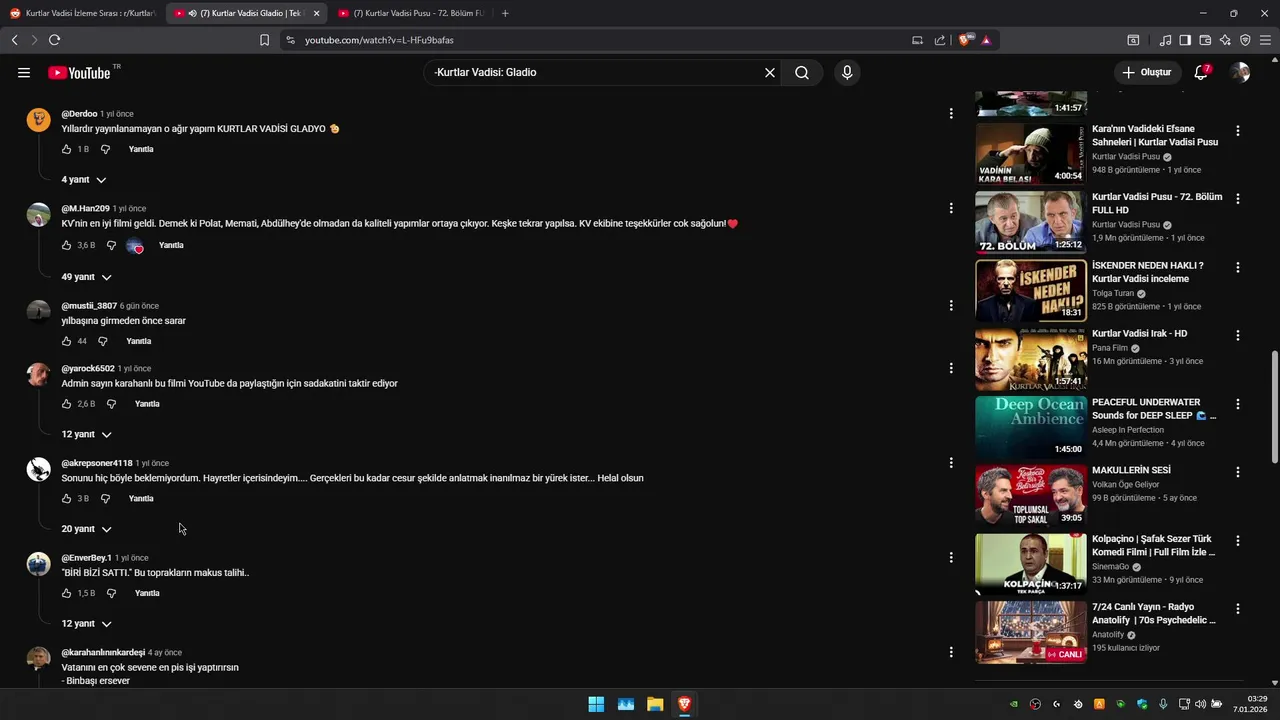Open account avatar menu
This screenshot has width=1280, height=720.
click(x=1240, y=72)
